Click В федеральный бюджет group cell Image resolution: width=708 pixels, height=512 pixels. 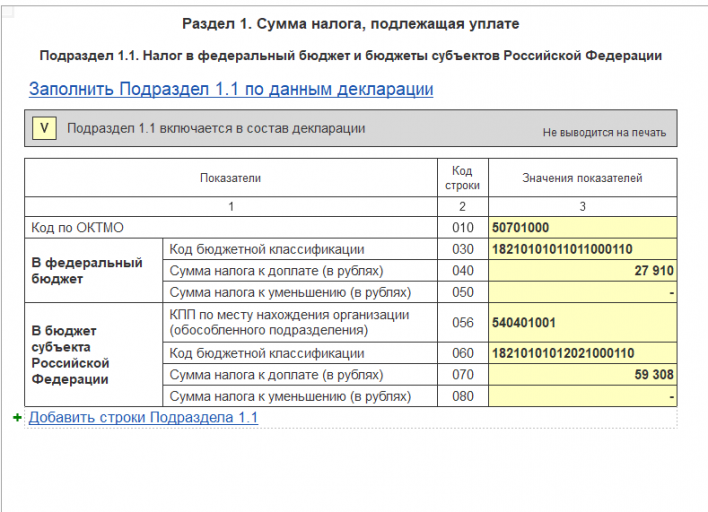[93, 271]
